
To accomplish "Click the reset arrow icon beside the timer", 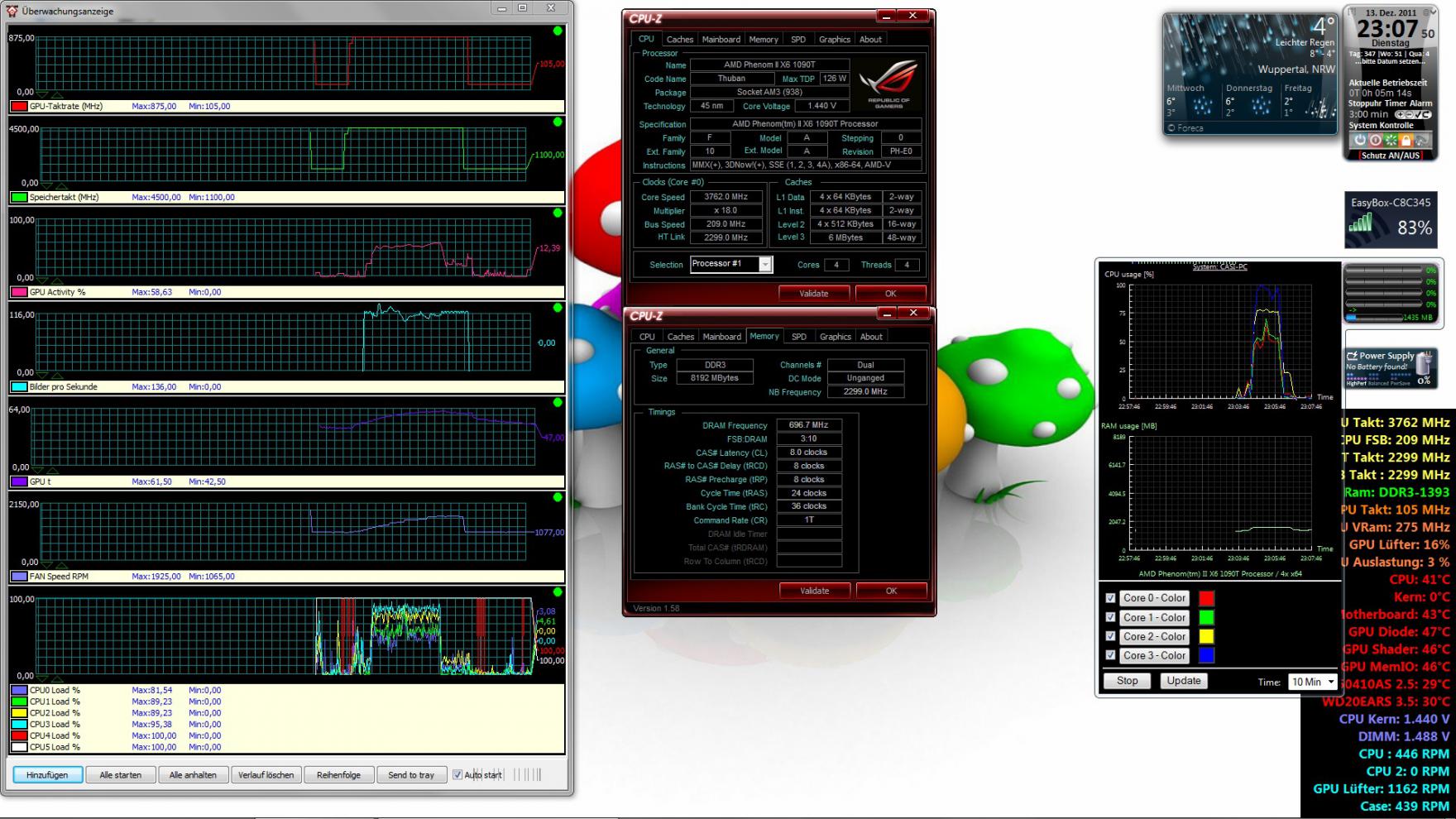I will pyautogui.click(x=1425, y=115).
